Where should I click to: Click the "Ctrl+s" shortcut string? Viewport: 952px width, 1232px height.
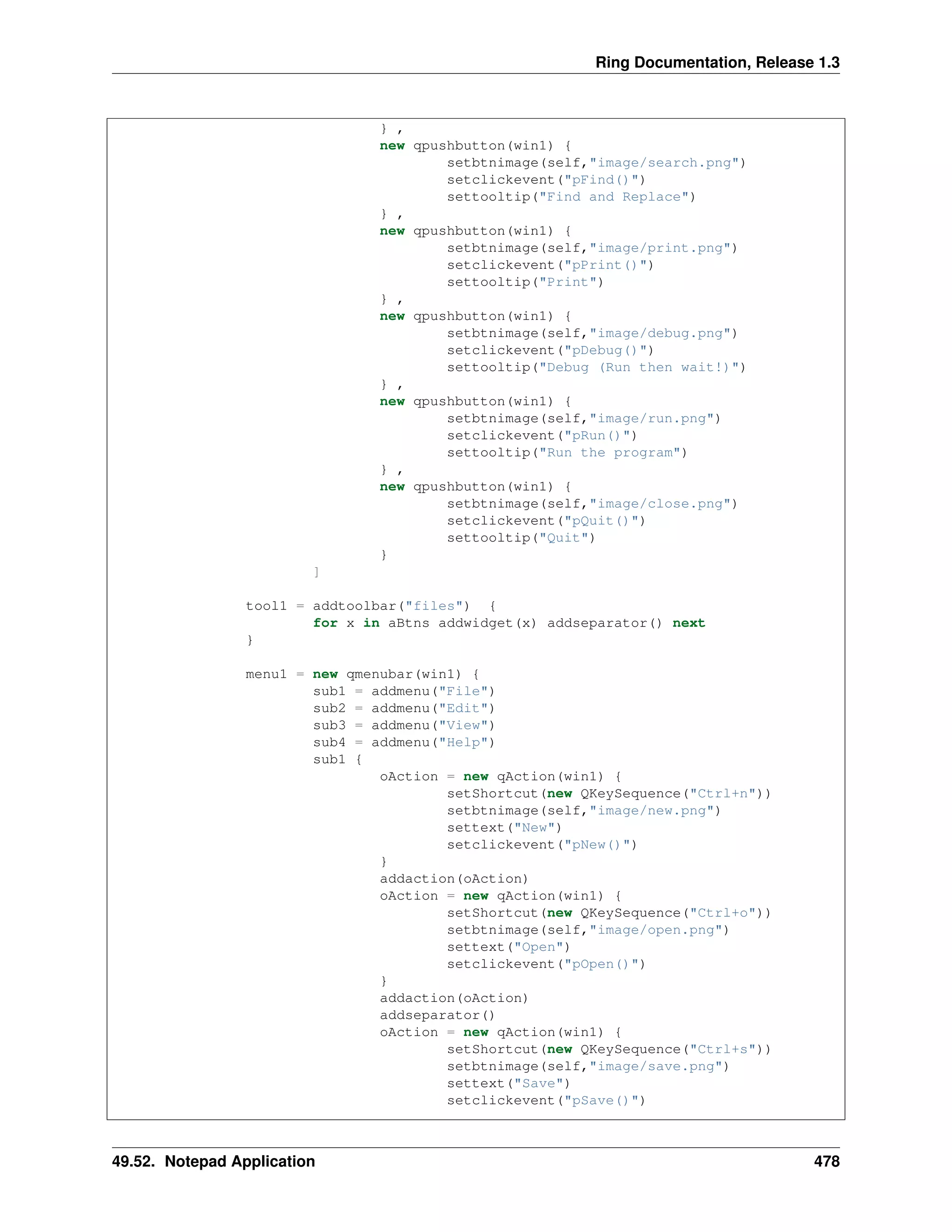pyautogui.click(x=722, y=1049)
